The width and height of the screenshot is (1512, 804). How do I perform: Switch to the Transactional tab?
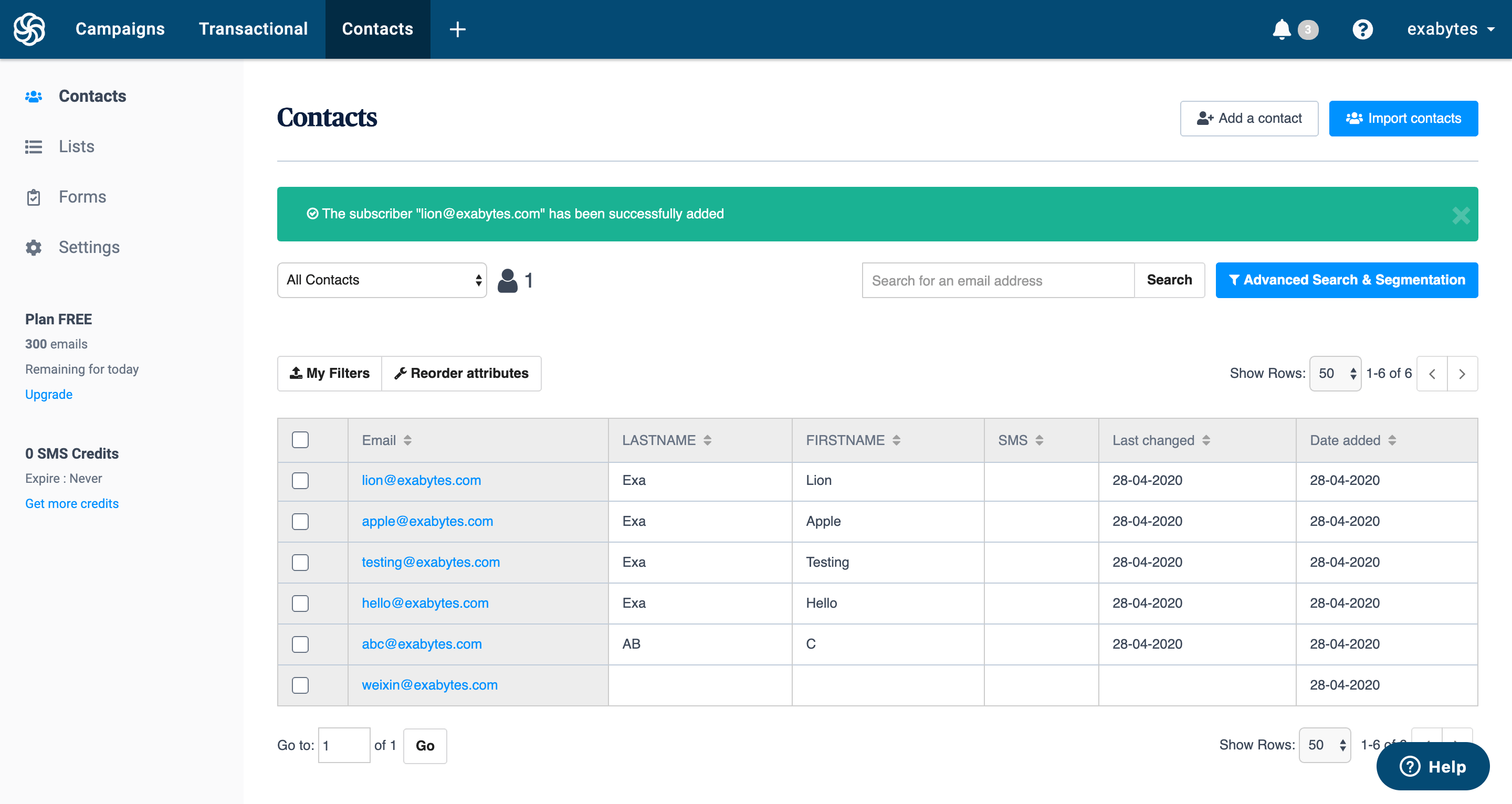coord(253,29)
